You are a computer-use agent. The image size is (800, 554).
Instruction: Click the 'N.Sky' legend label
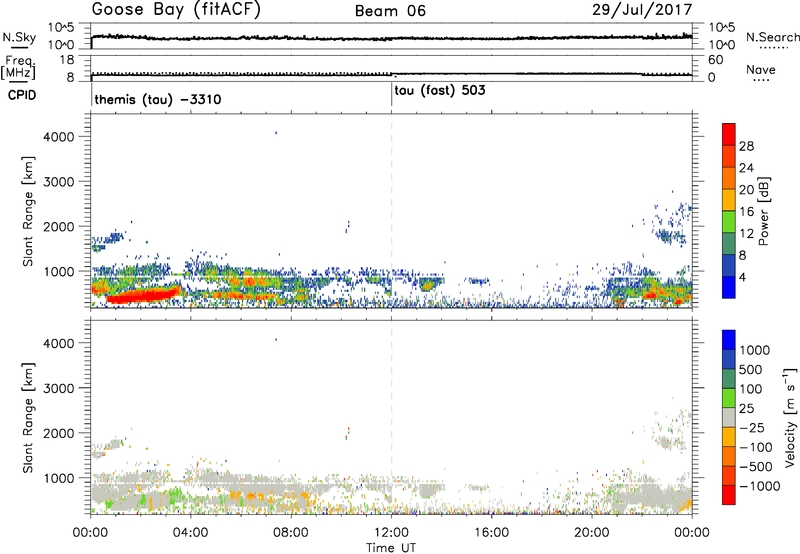[x=19, y=37]
